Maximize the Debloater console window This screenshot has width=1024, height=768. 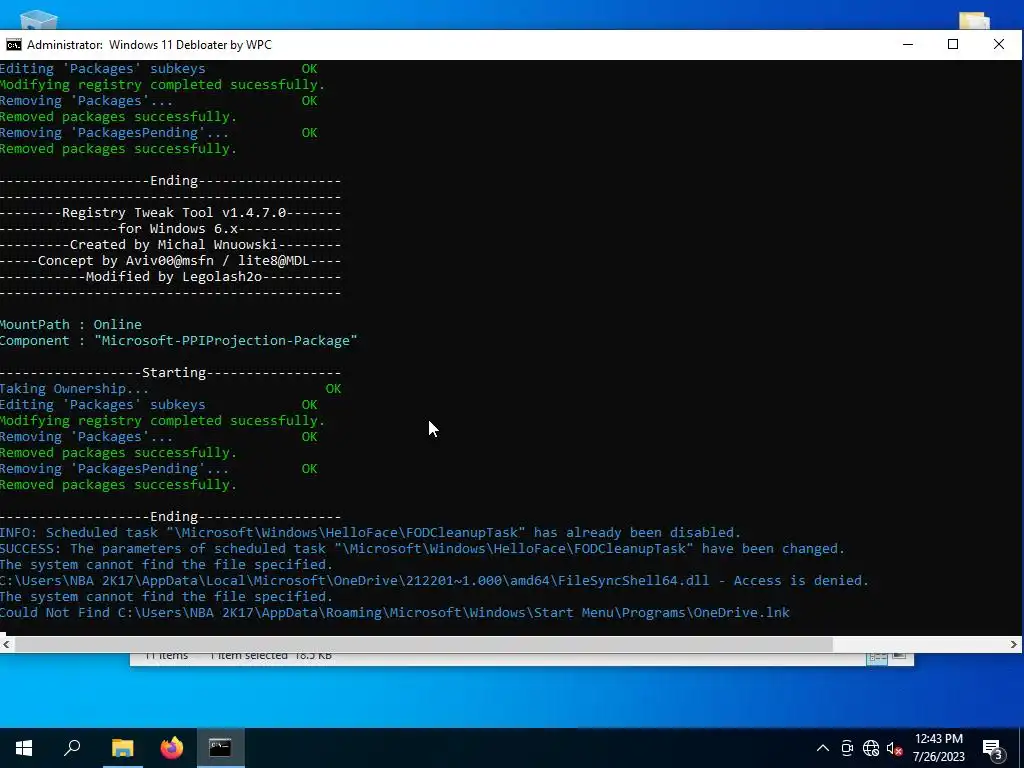tap(953, 44)
